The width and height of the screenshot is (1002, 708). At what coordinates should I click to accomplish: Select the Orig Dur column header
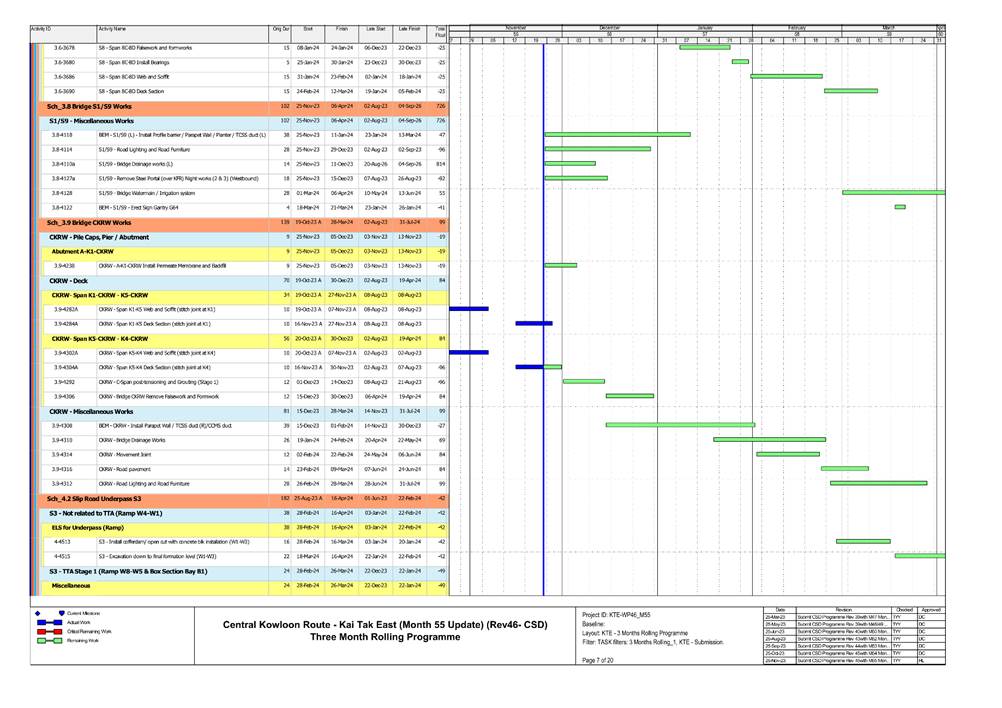click(x=282, y=31)
